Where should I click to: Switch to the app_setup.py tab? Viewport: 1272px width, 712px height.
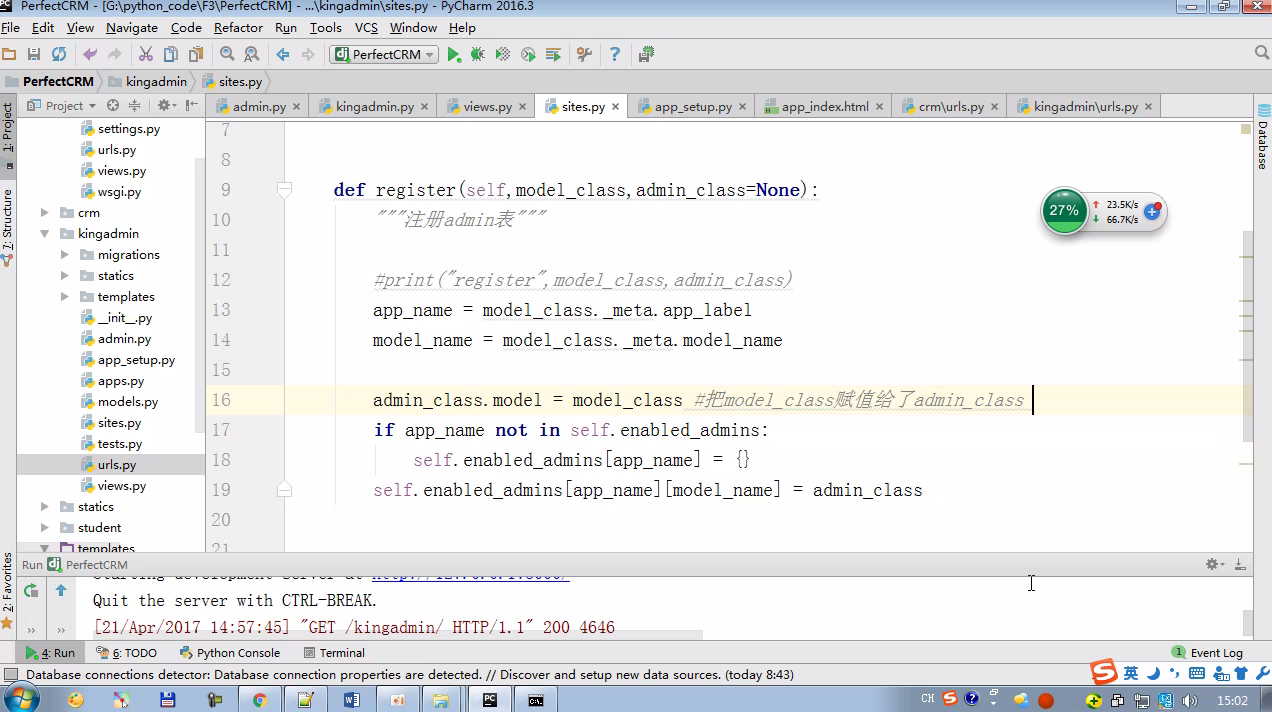point(692,106)
